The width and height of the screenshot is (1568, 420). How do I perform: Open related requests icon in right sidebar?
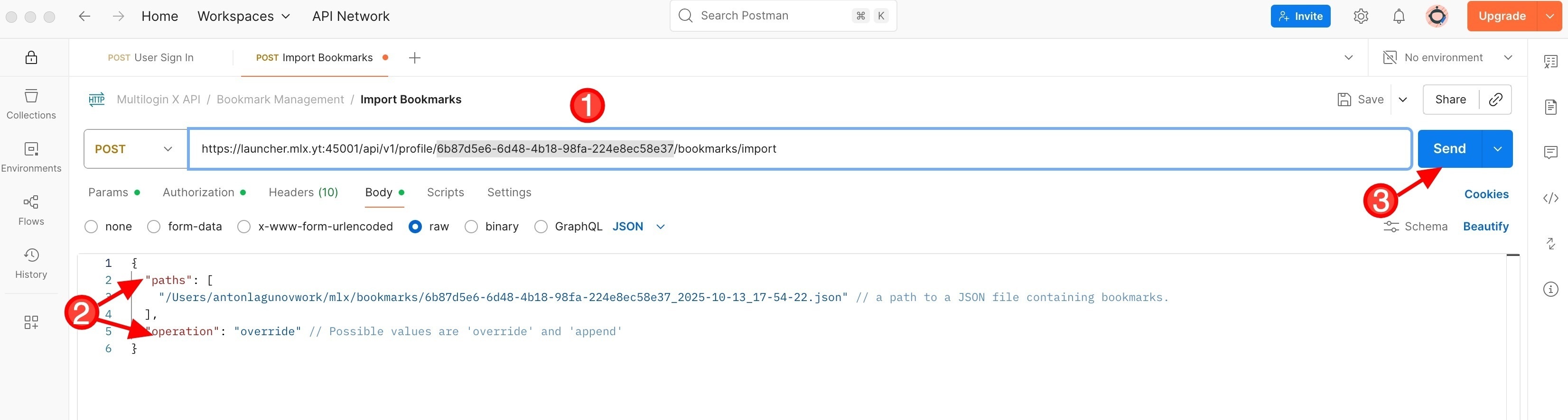[x=1551, y=244]
